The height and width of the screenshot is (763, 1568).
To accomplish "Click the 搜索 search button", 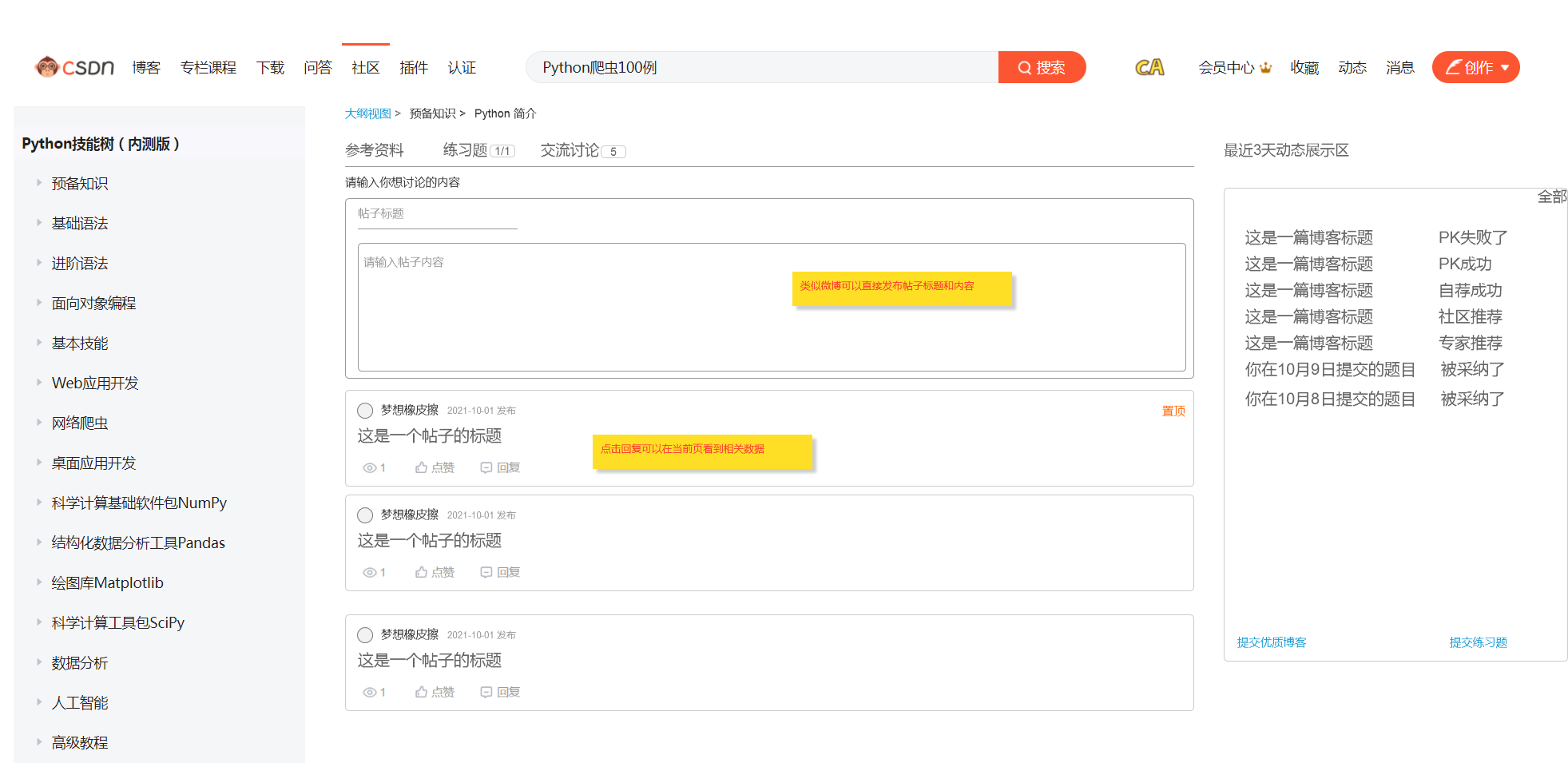I will coord(1042,67).
